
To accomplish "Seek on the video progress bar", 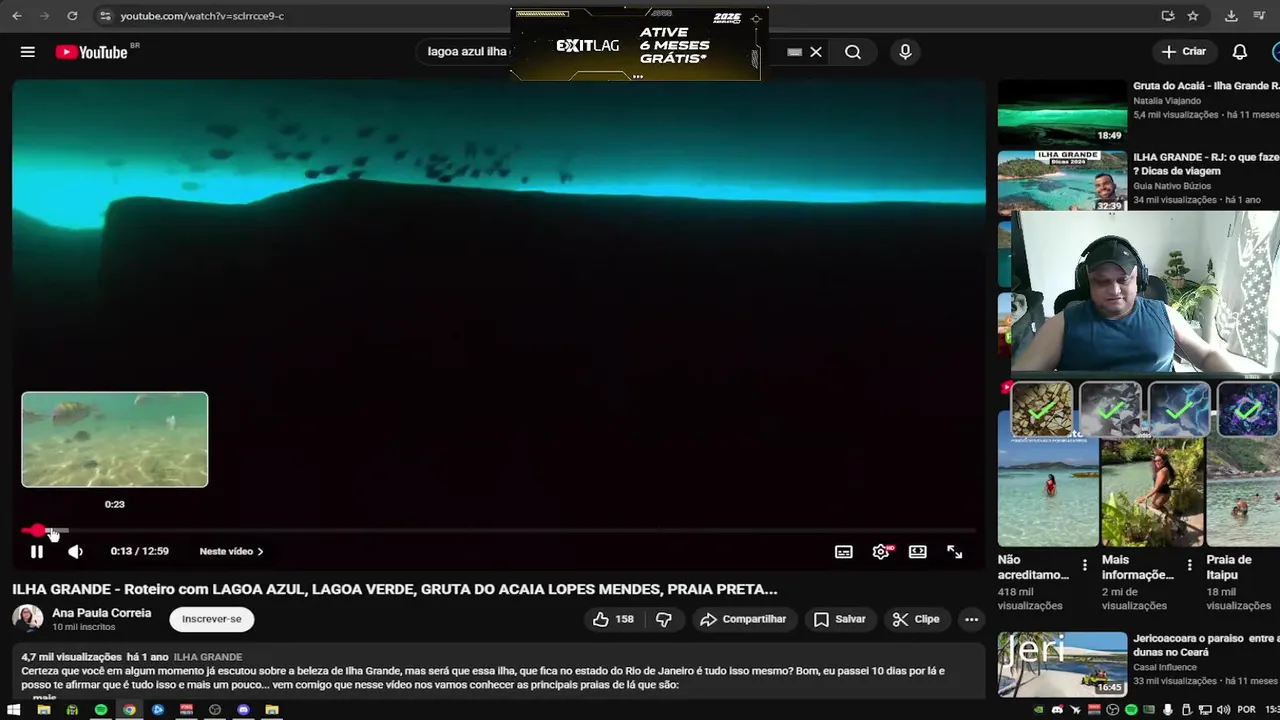I will (x=498, y=531).
